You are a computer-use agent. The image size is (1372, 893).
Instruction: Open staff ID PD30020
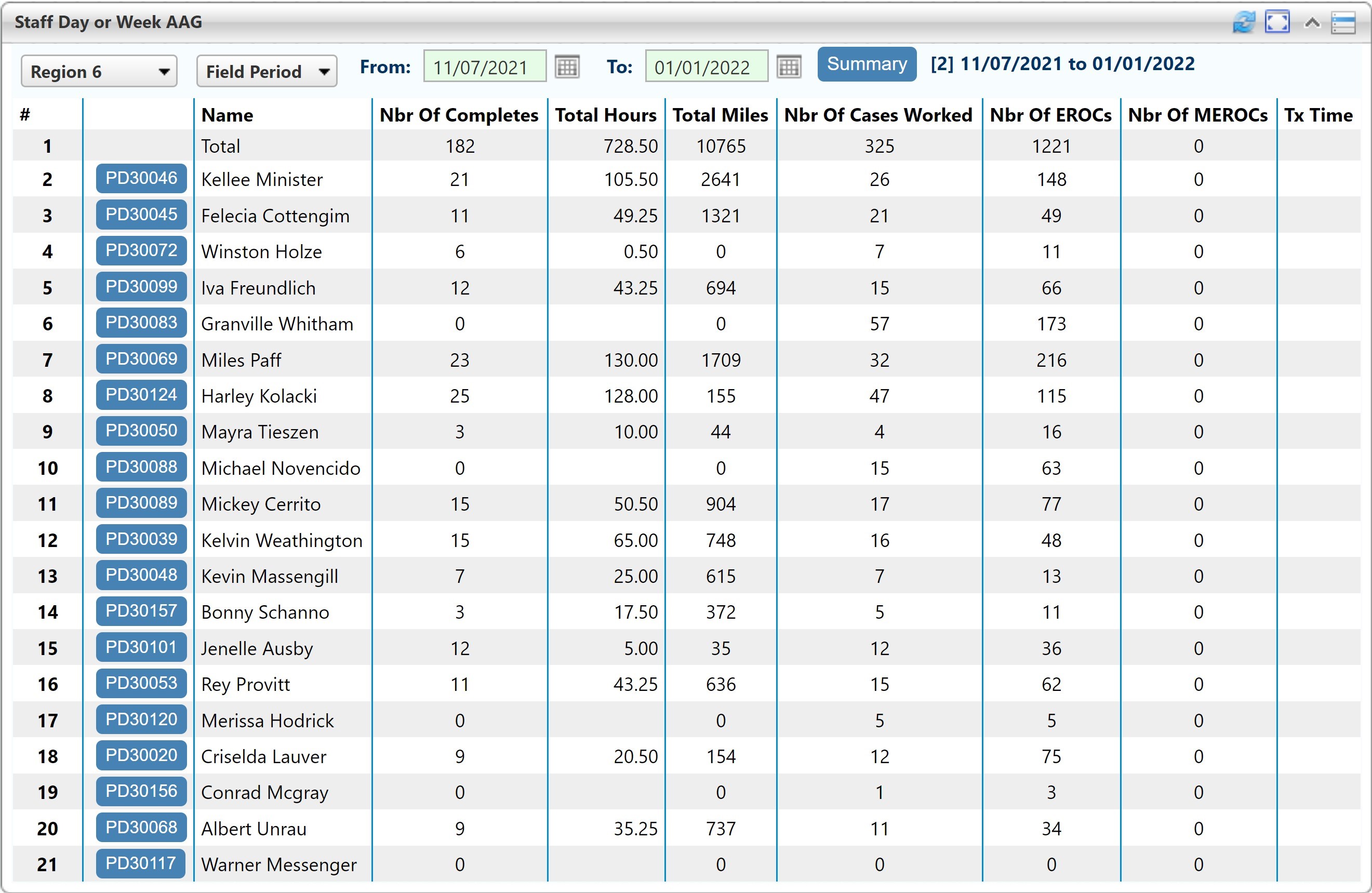141,755
